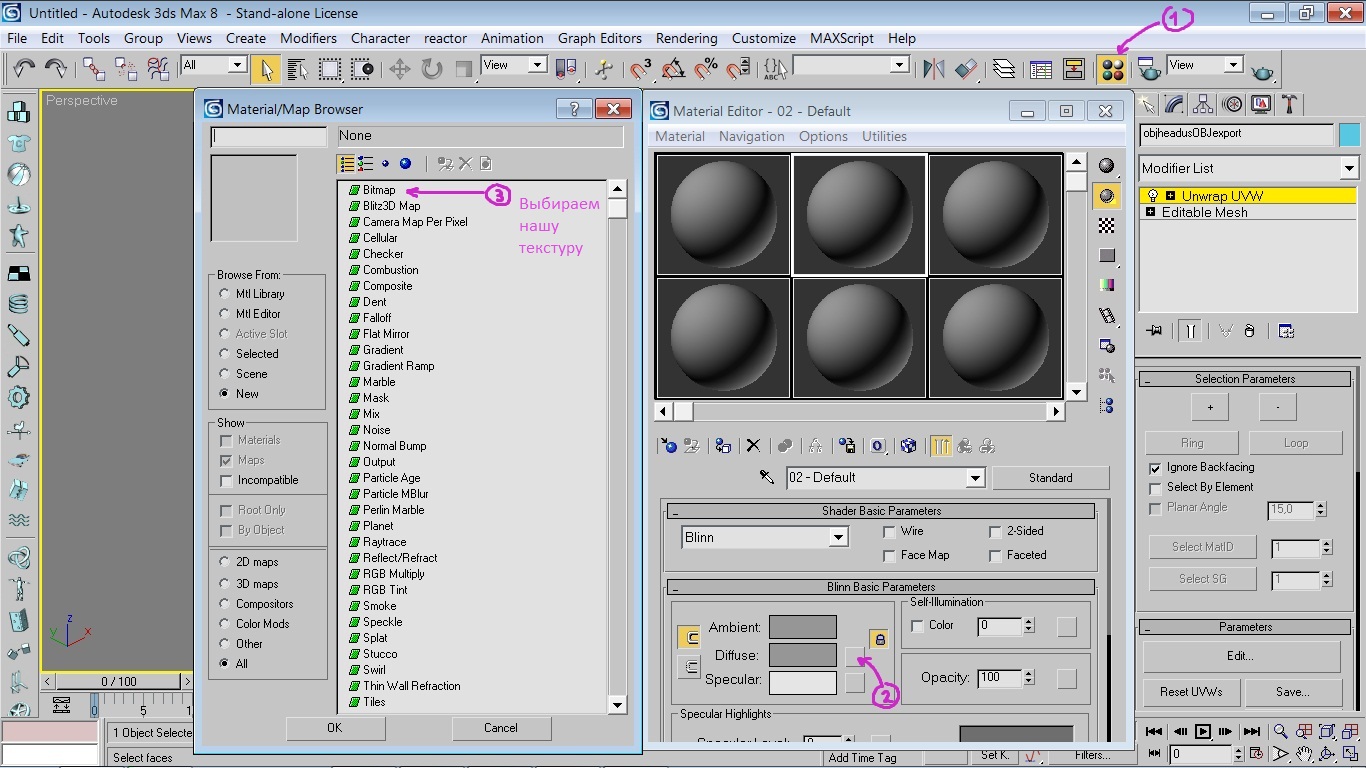The image size is (1366, 768).
Task: Select the Rotate transform tool
Action: 431,68
